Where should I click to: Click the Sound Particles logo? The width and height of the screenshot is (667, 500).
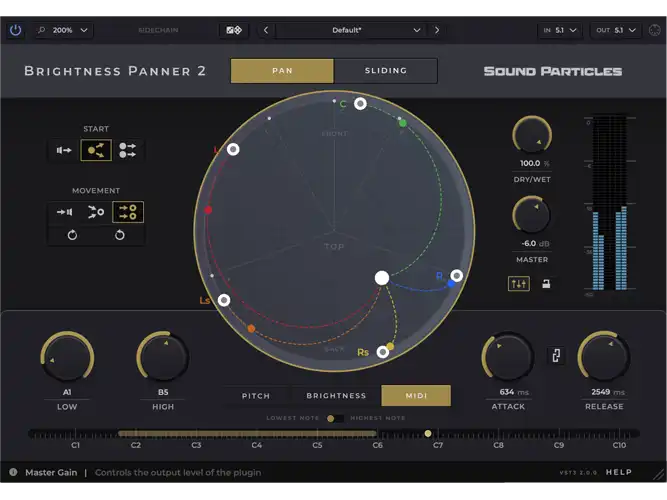(x=553, y=71)
